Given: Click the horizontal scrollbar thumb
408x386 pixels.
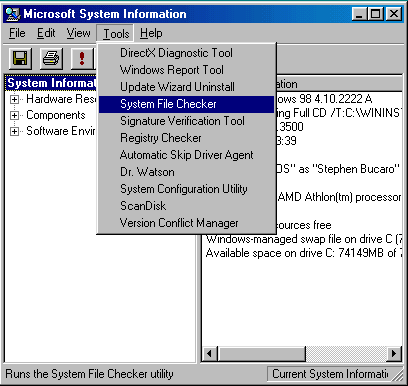Looking at the screenshot, I should point(262,354).
